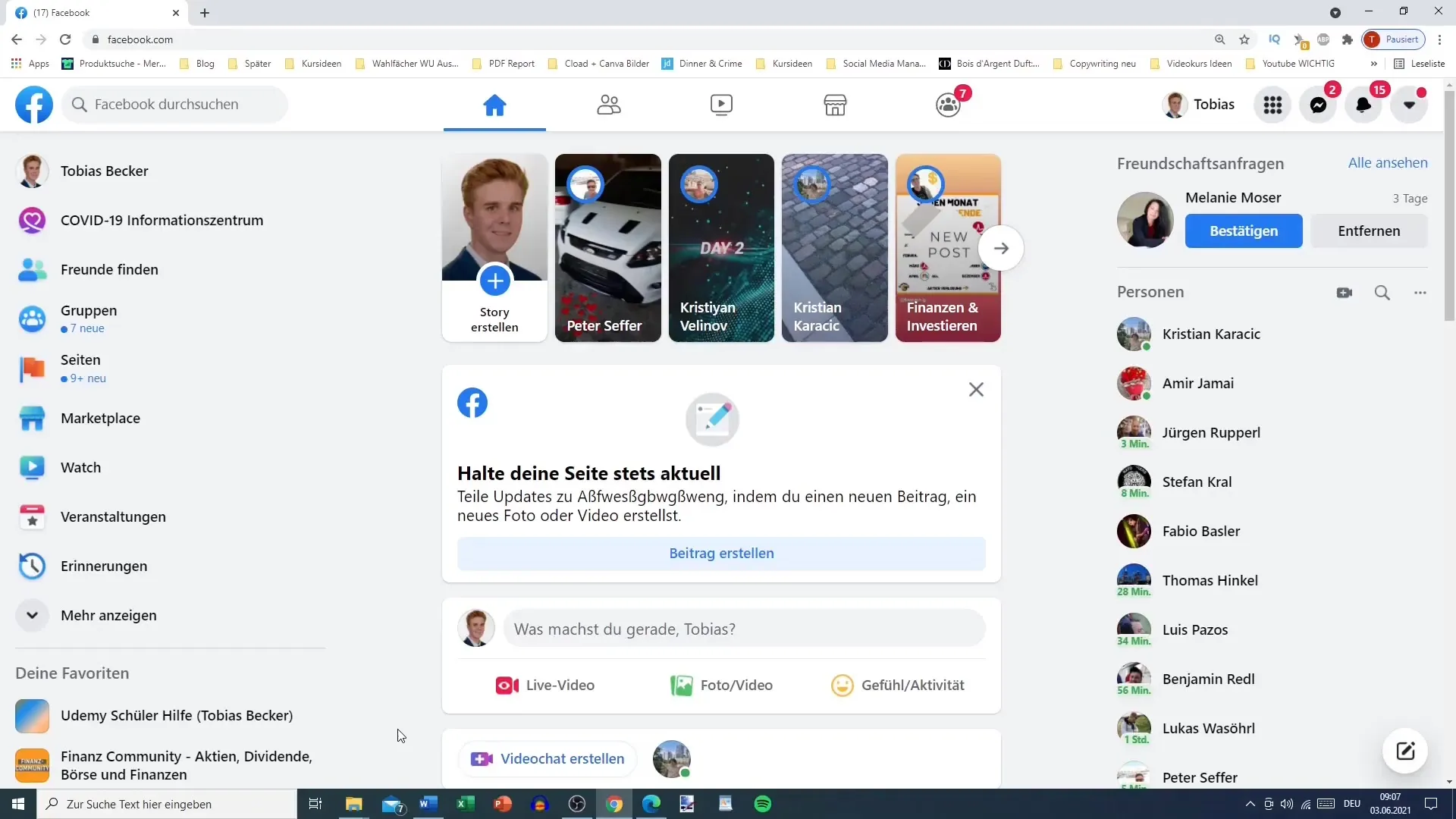The width and height of the screenshot is (1456, 819).
Task: View Kristian Karacic's story
Action: click(x=835, y=248)
